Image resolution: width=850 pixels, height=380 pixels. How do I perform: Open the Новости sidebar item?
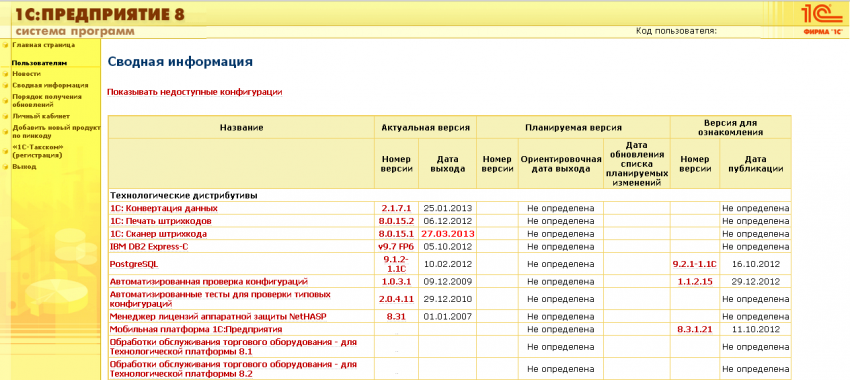point(27,74)
